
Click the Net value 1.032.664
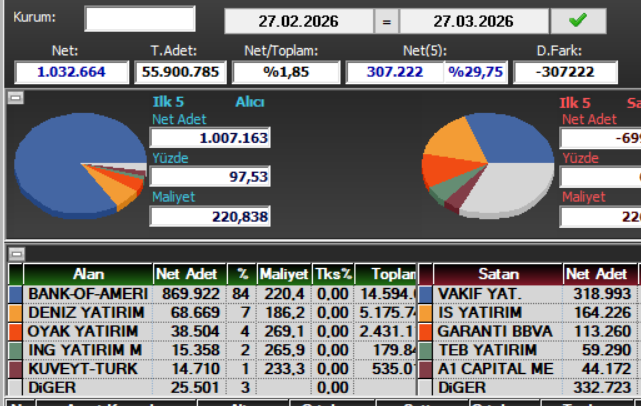pyautogui.click(x=72, y=72)
